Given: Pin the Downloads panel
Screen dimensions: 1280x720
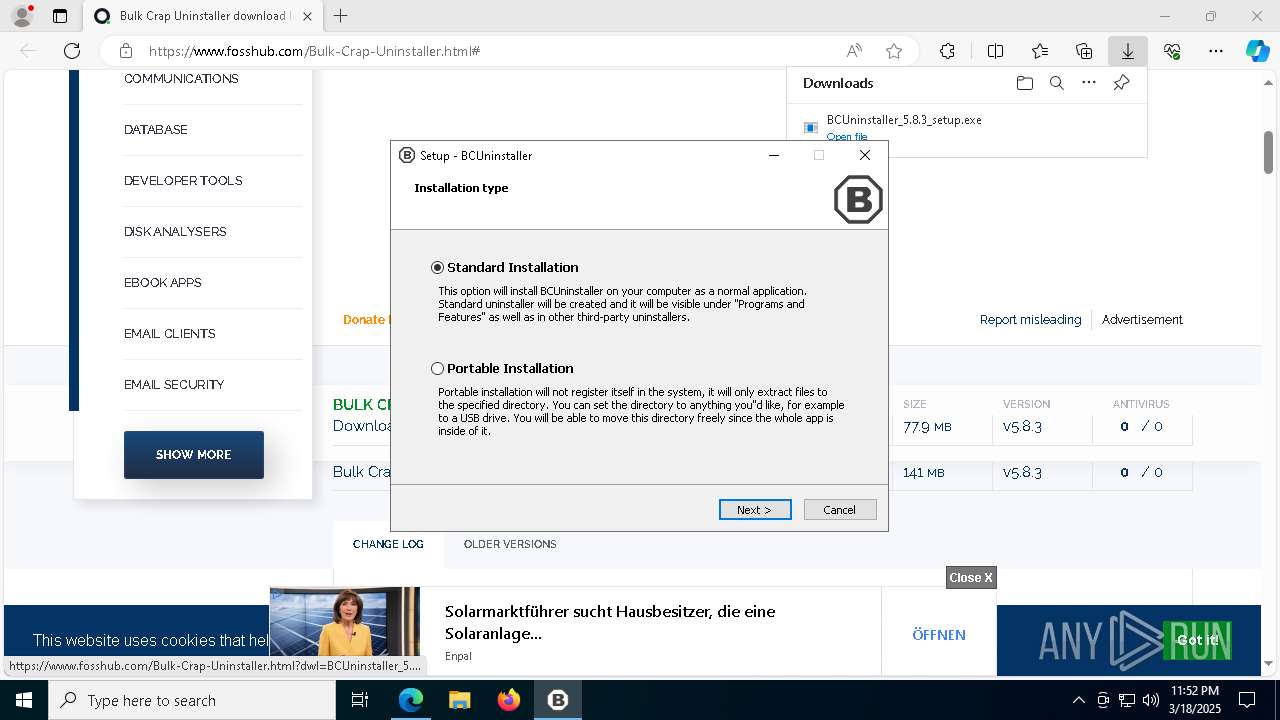Looking at the screenshot, I should point(1121,83).
